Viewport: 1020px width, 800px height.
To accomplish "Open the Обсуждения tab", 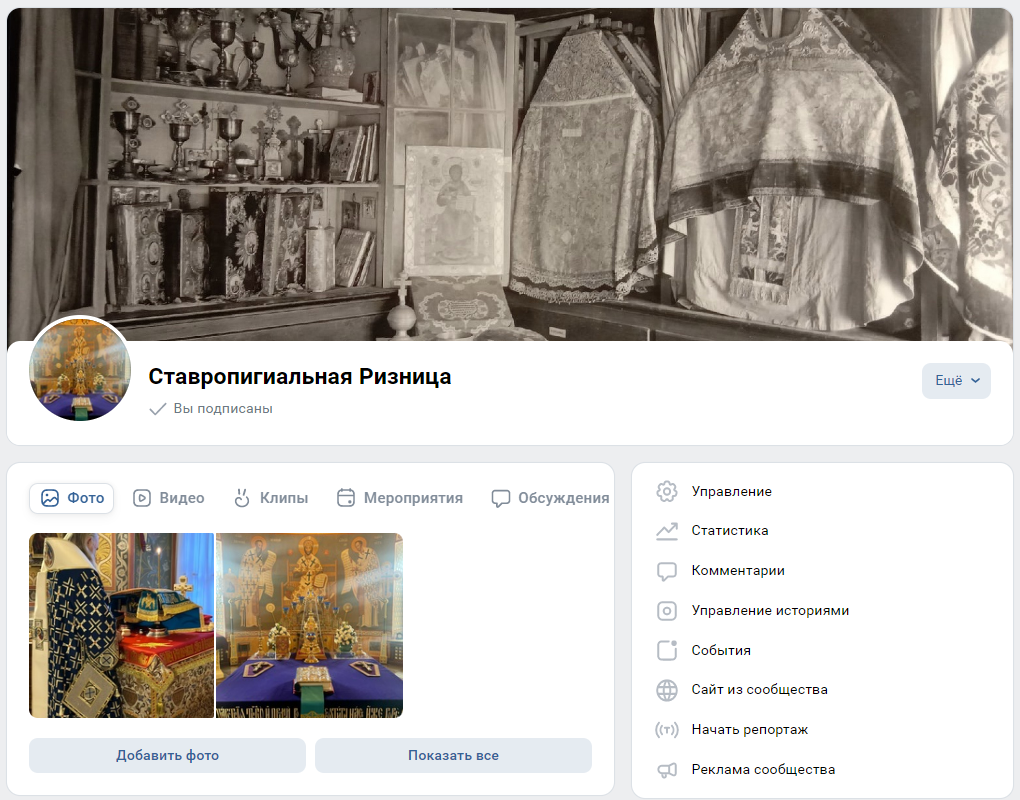I will (550, 498).
